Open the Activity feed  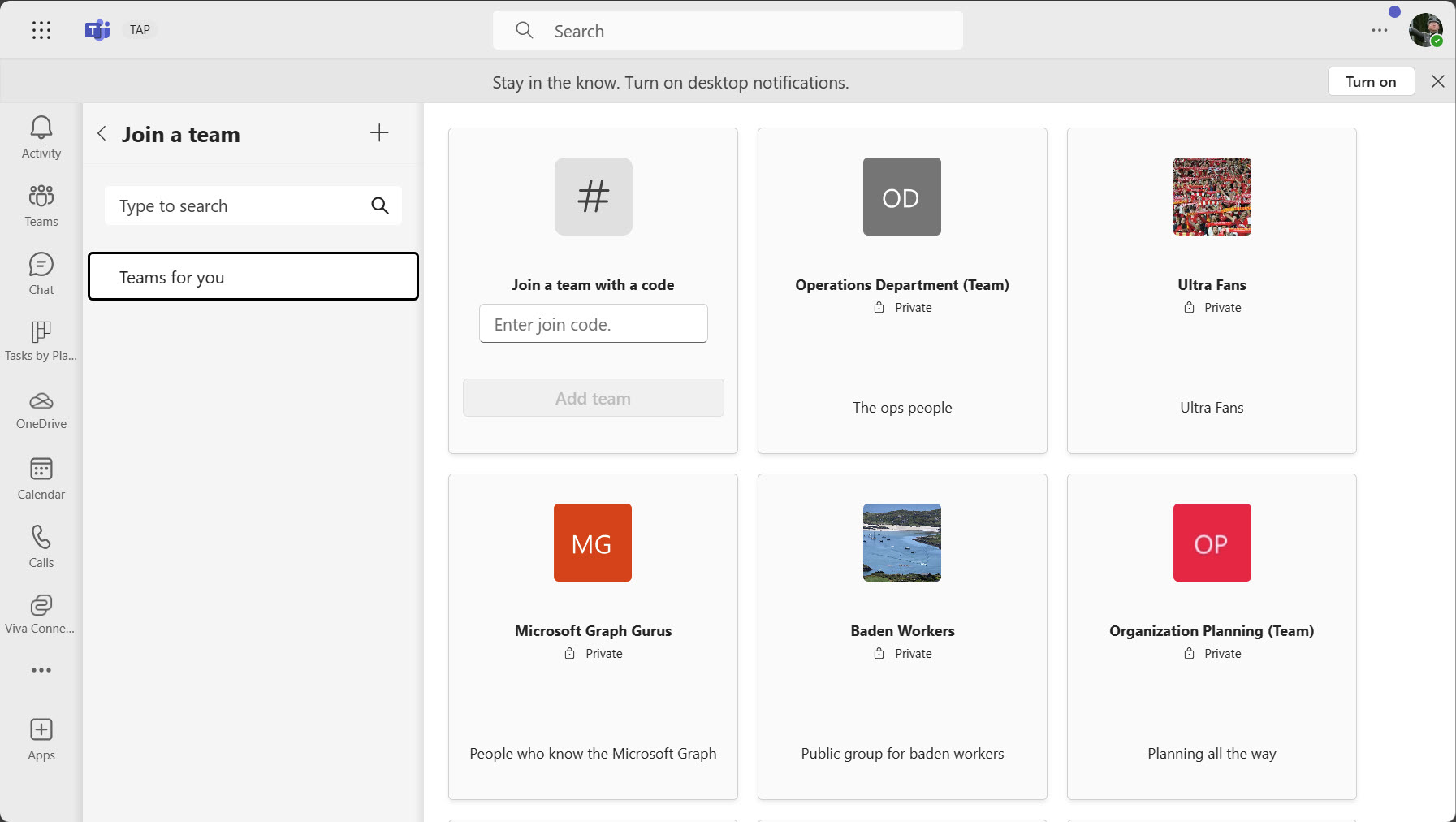pos(41,136)
